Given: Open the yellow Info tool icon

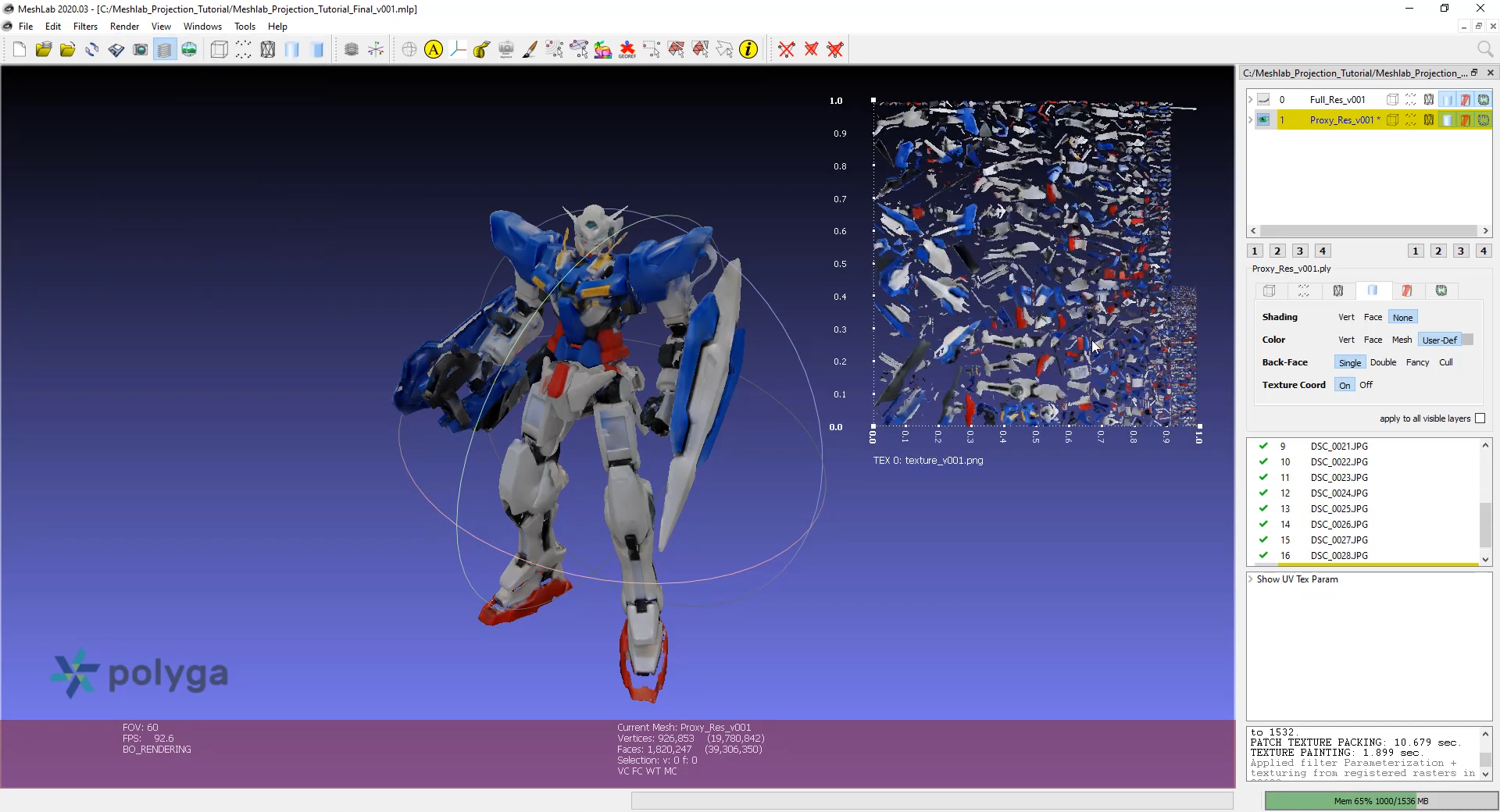Looking at the screenshot, I should click(x=748, y=50).
